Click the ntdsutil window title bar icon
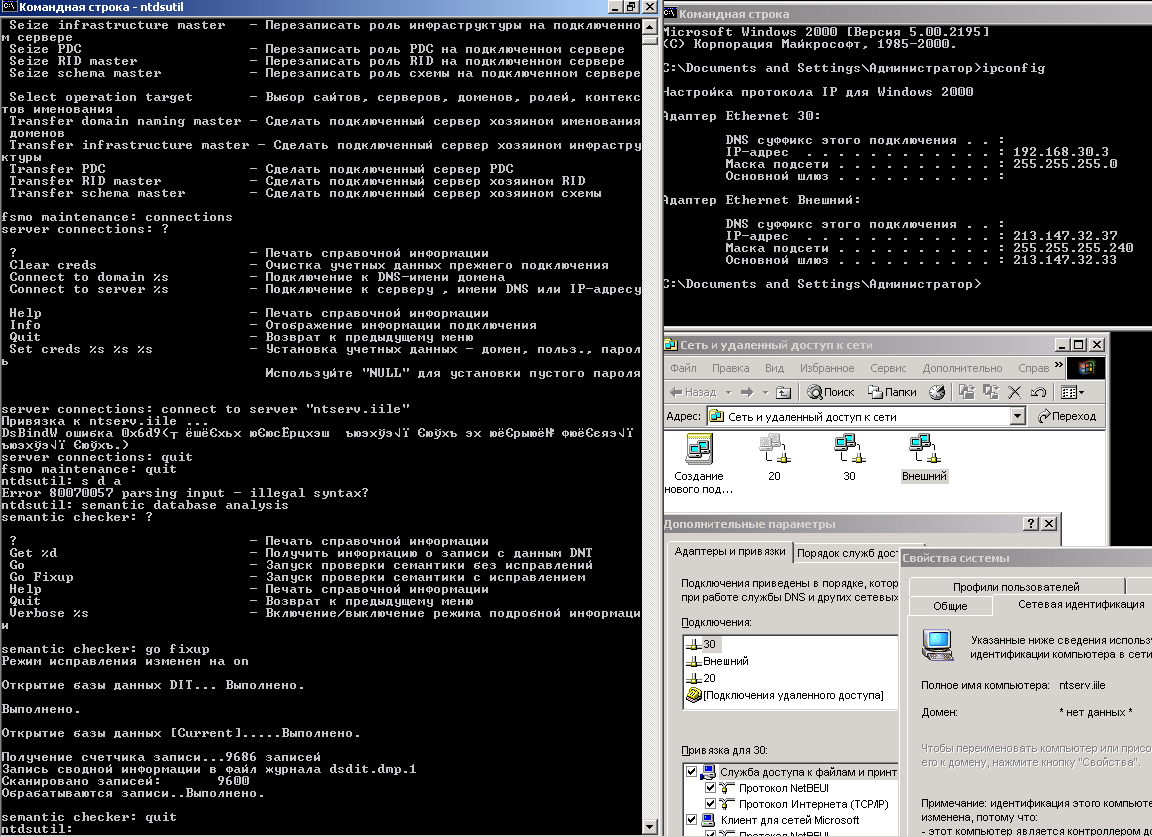Screen dimensions: 1152x837 [x=9, y=7]
